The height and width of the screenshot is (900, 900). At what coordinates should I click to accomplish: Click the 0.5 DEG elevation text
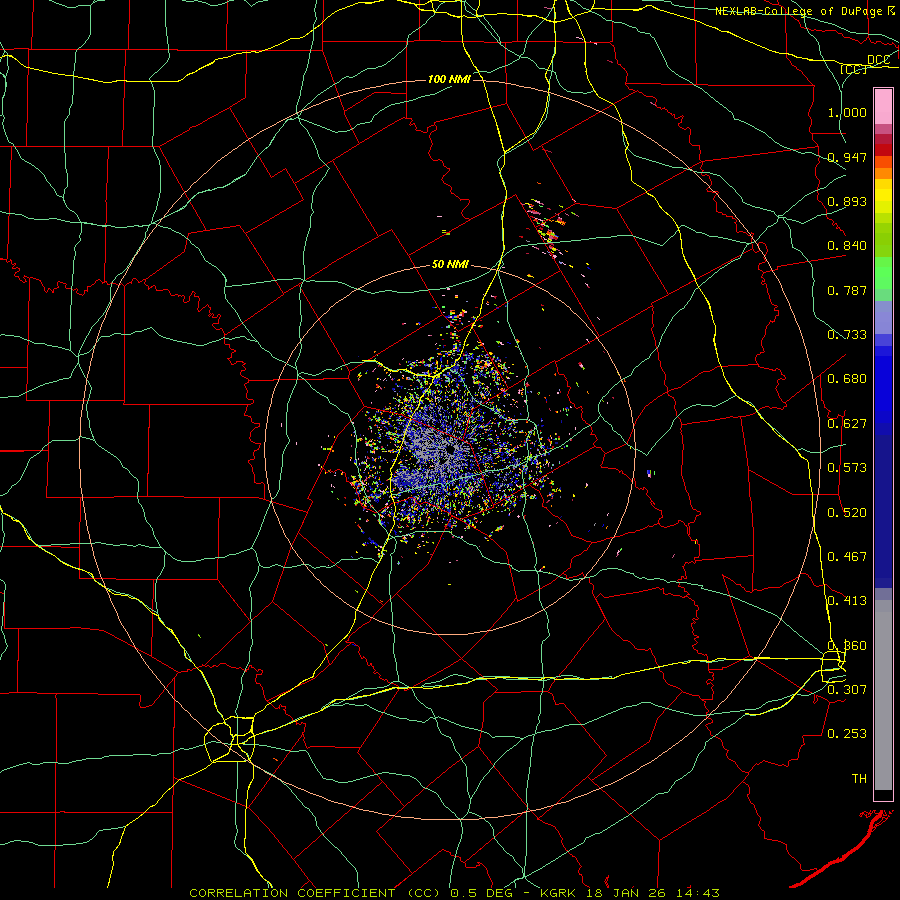click(481, 893)
